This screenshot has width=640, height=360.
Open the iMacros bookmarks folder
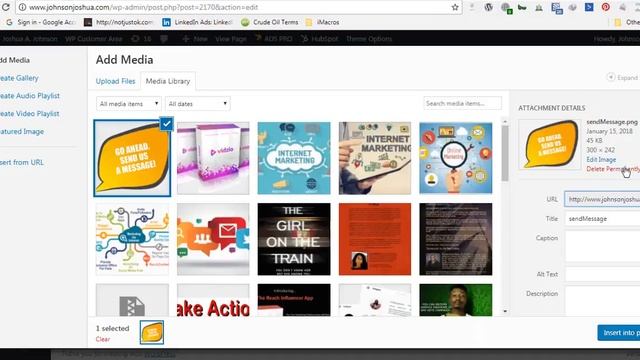[x=322, y=22]
